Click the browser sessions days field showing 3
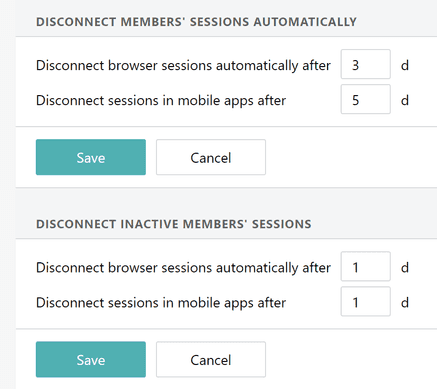 click(365, 64)
